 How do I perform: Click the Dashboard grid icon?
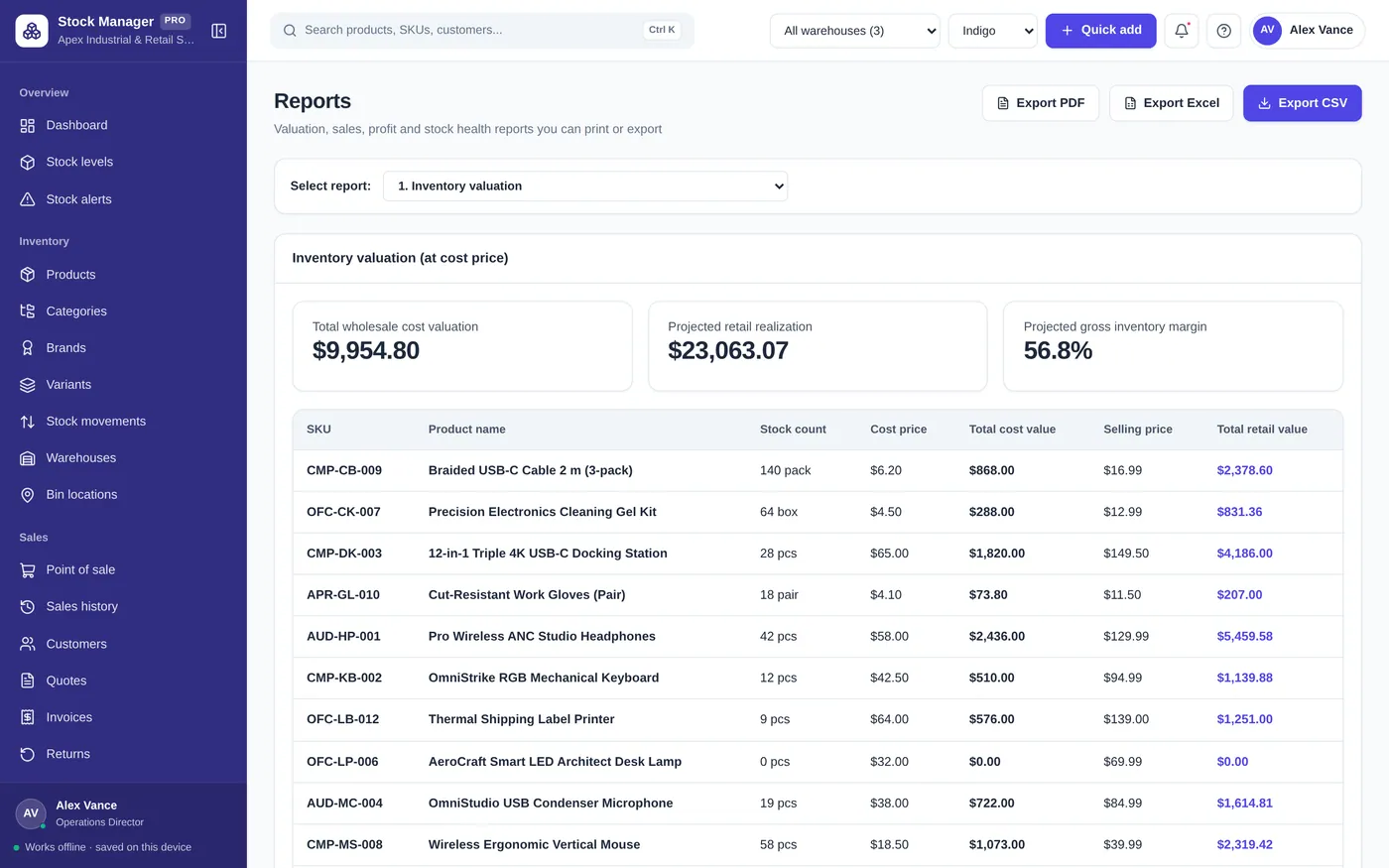click(x=28, y=125)
